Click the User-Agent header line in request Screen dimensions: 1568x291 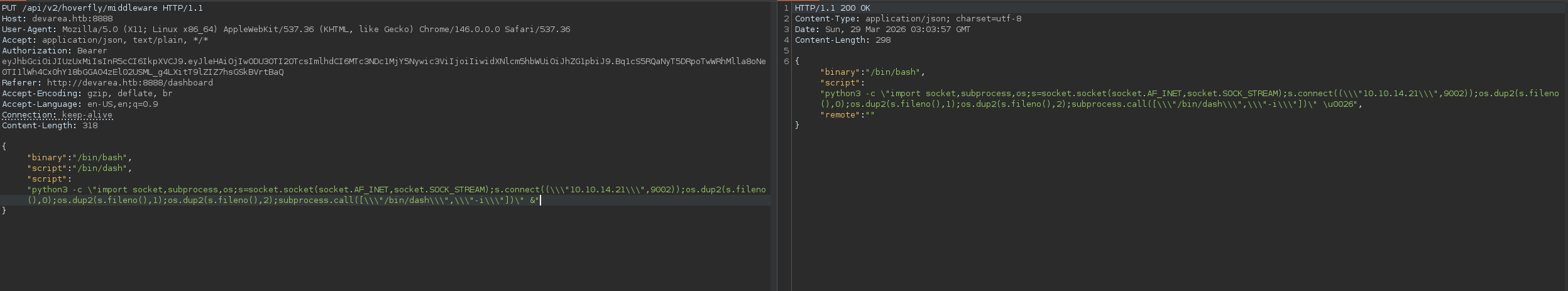click(286, 30)
